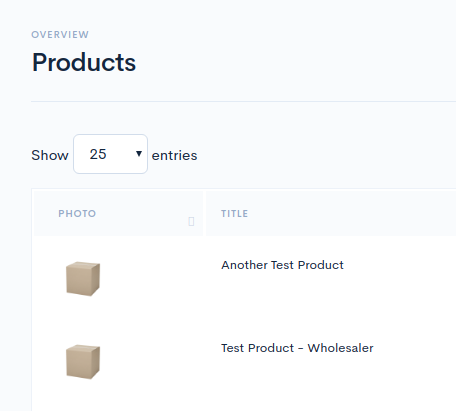This screenshot has width=456, height=411.
Task: Click the divider line below Products heading
Action: [x=243, y=101]
